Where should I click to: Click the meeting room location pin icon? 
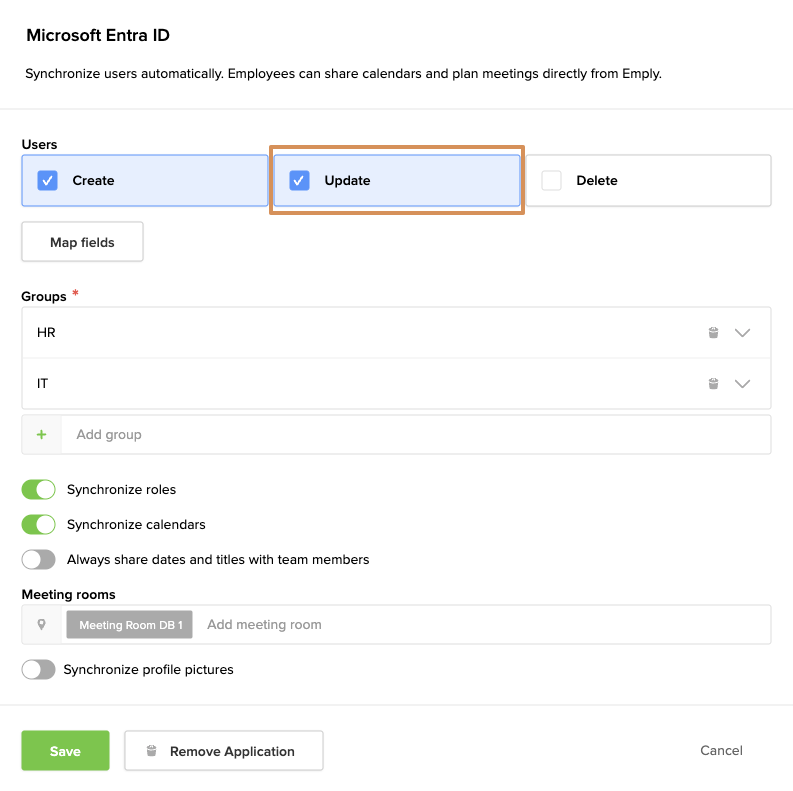42,625
